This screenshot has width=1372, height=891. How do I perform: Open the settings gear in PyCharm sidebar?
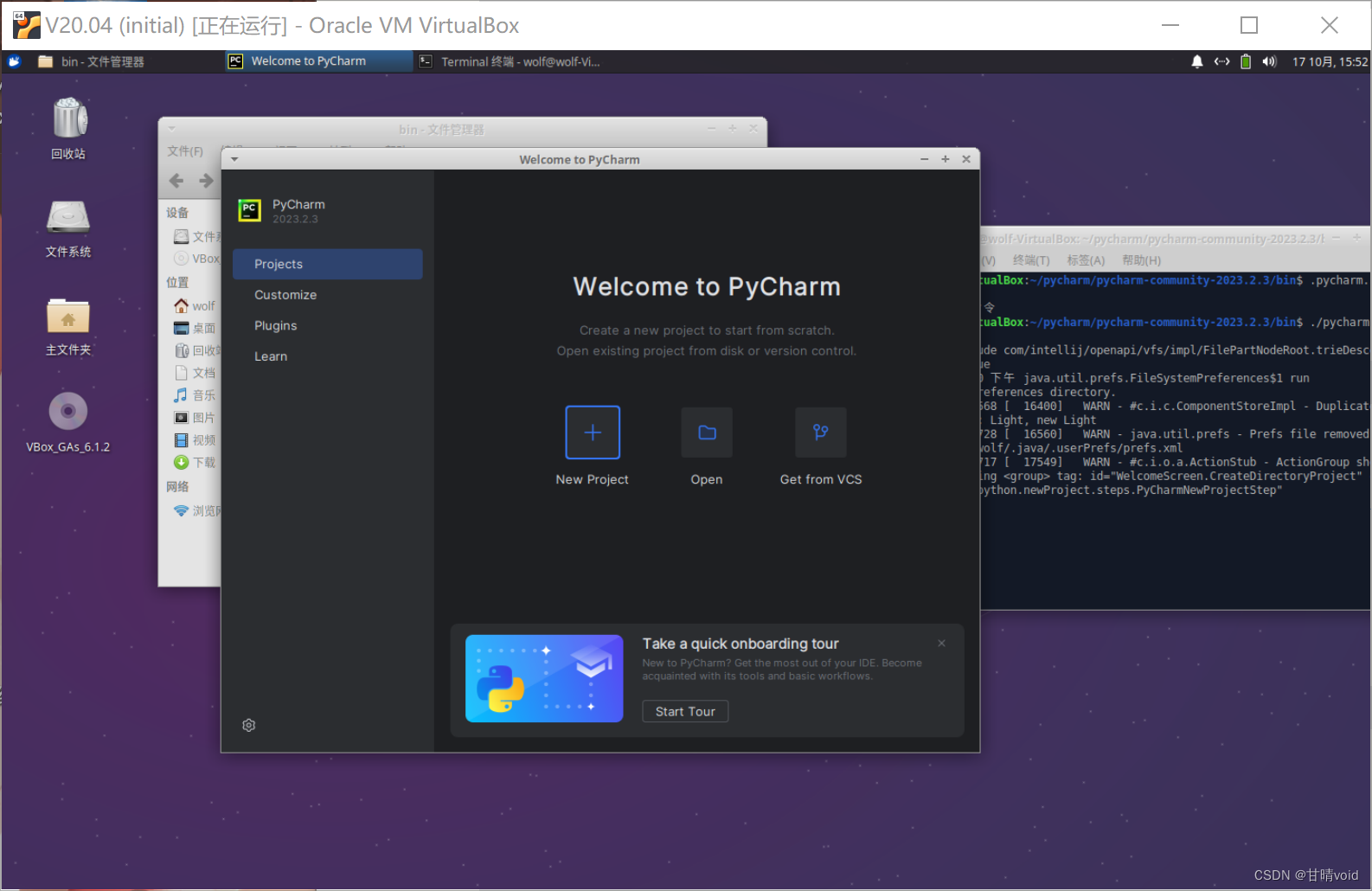pos(249,725)
